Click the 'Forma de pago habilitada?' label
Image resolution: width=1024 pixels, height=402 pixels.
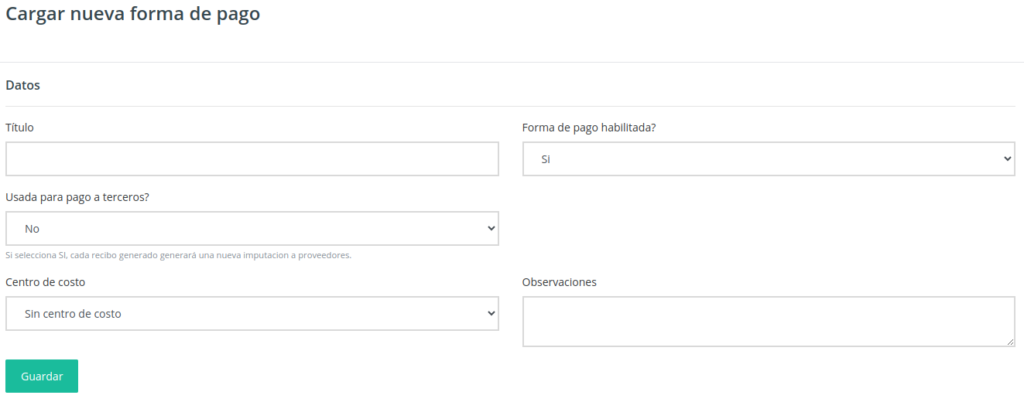[589, 128]
